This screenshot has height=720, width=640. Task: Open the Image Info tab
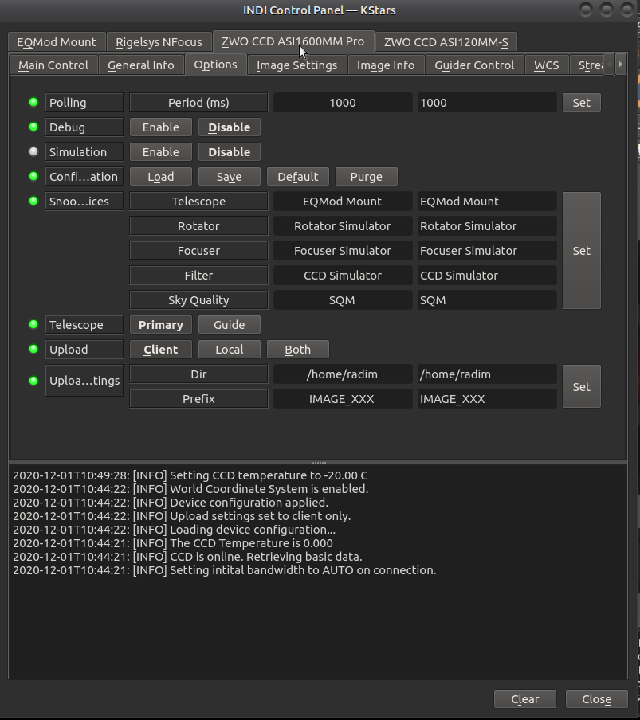coord(386,65)
